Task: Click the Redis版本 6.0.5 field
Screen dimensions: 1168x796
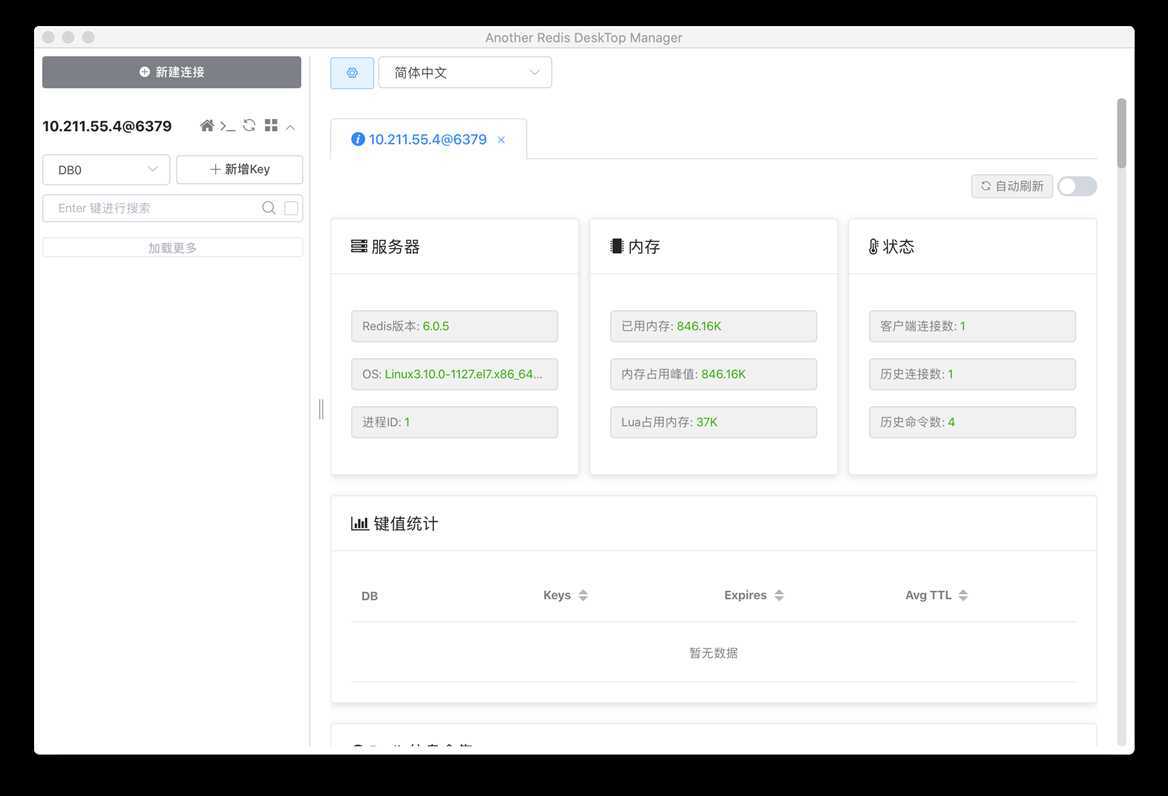Action: pos(454,326)
